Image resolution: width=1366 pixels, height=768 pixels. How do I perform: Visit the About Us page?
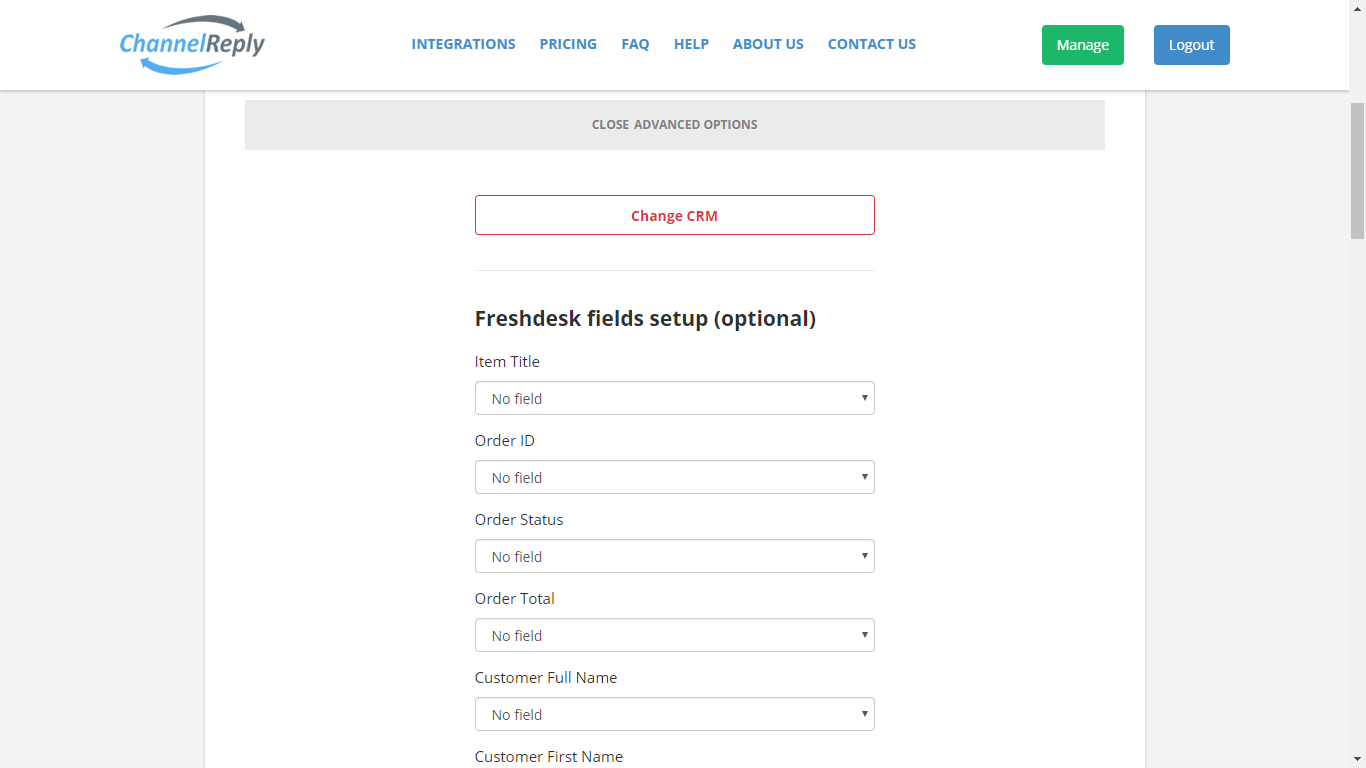(x=768, y=44)
